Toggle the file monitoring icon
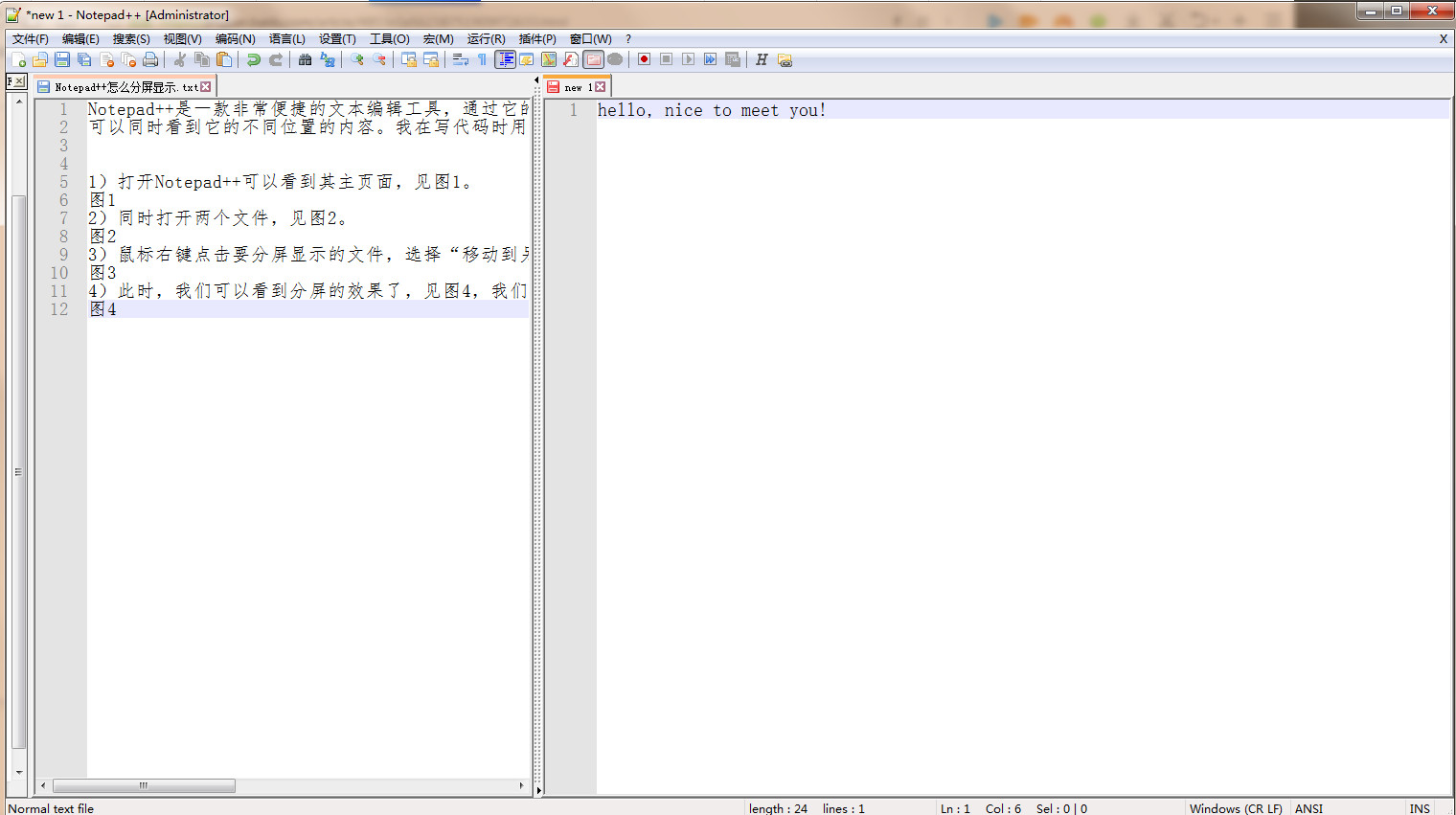This screenshot has height=815, width=1456. coord(615,59)
